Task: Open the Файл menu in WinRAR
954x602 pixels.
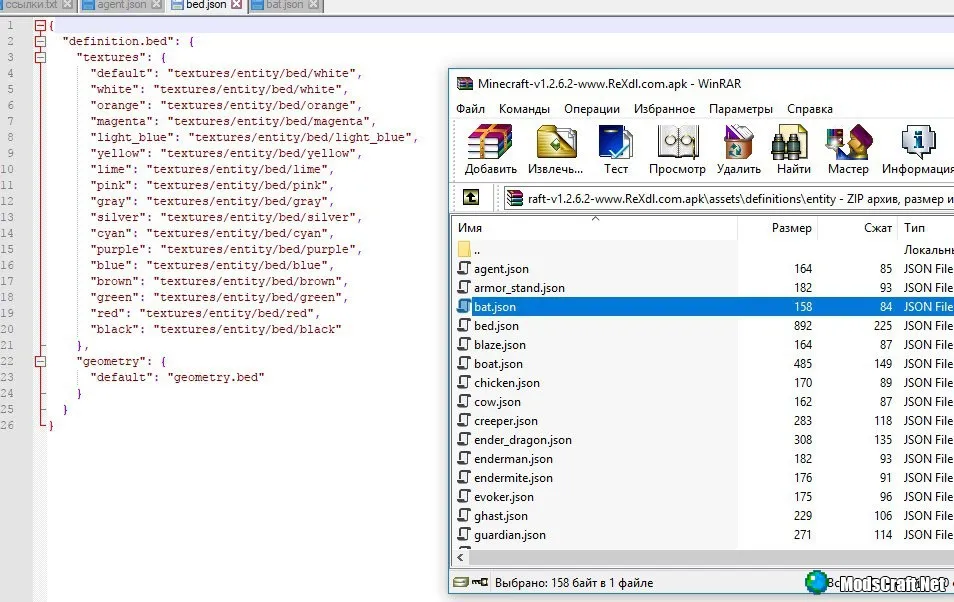Action: click(x=470, y=109)
